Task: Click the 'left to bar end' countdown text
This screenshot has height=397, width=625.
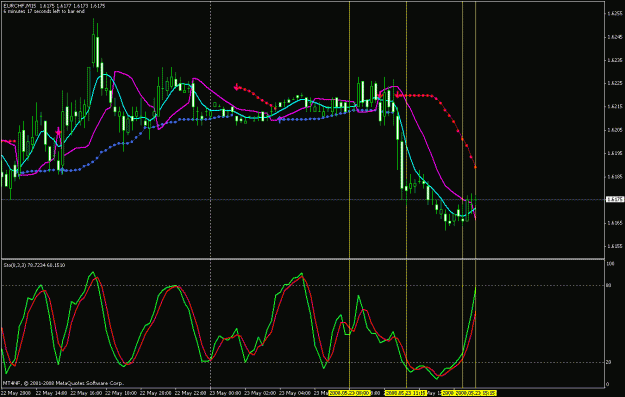Action: (x=69, y=12)
